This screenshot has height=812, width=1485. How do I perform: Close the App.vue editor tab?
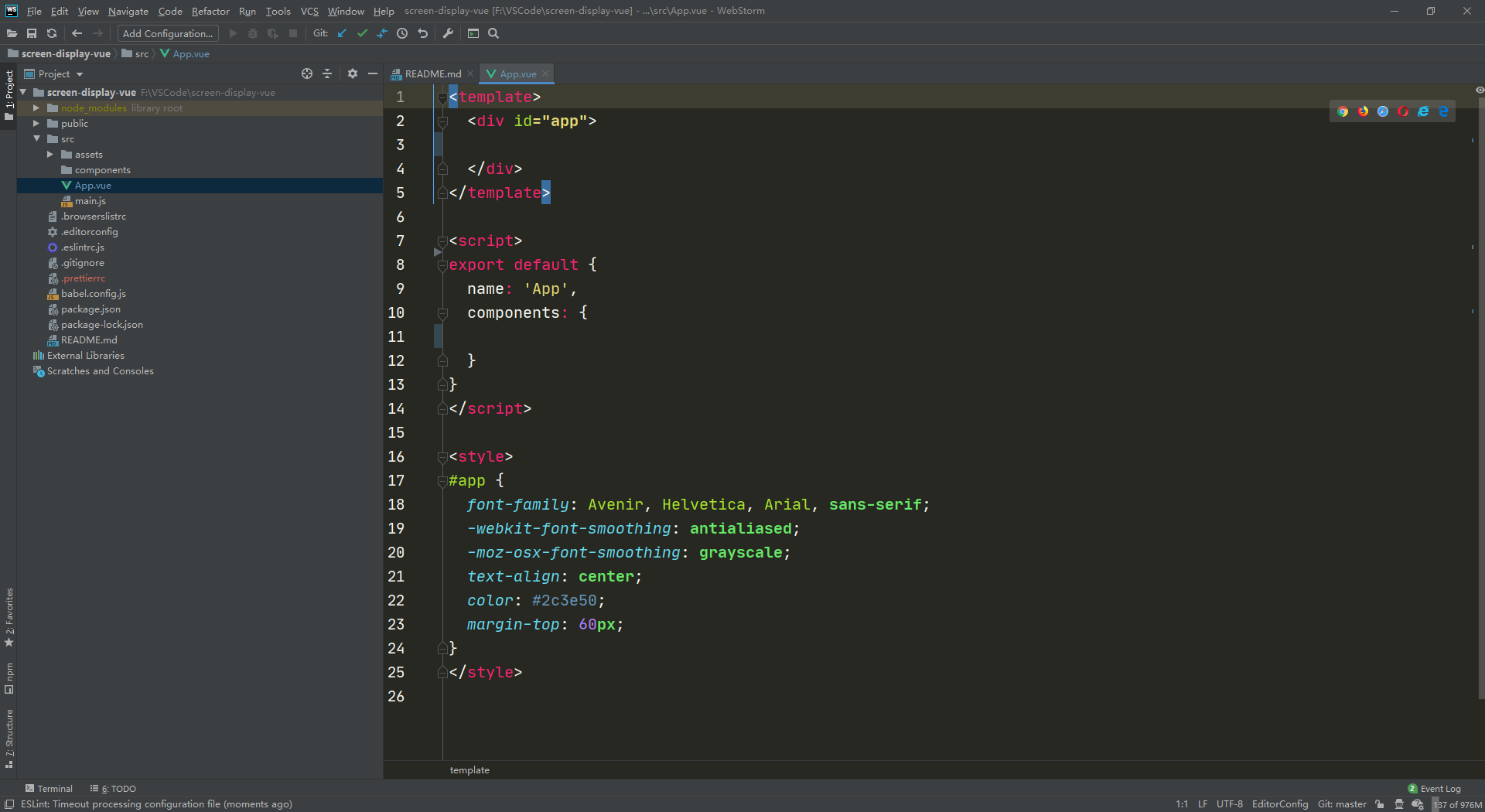pyautogui.click(x=545, y=73)
